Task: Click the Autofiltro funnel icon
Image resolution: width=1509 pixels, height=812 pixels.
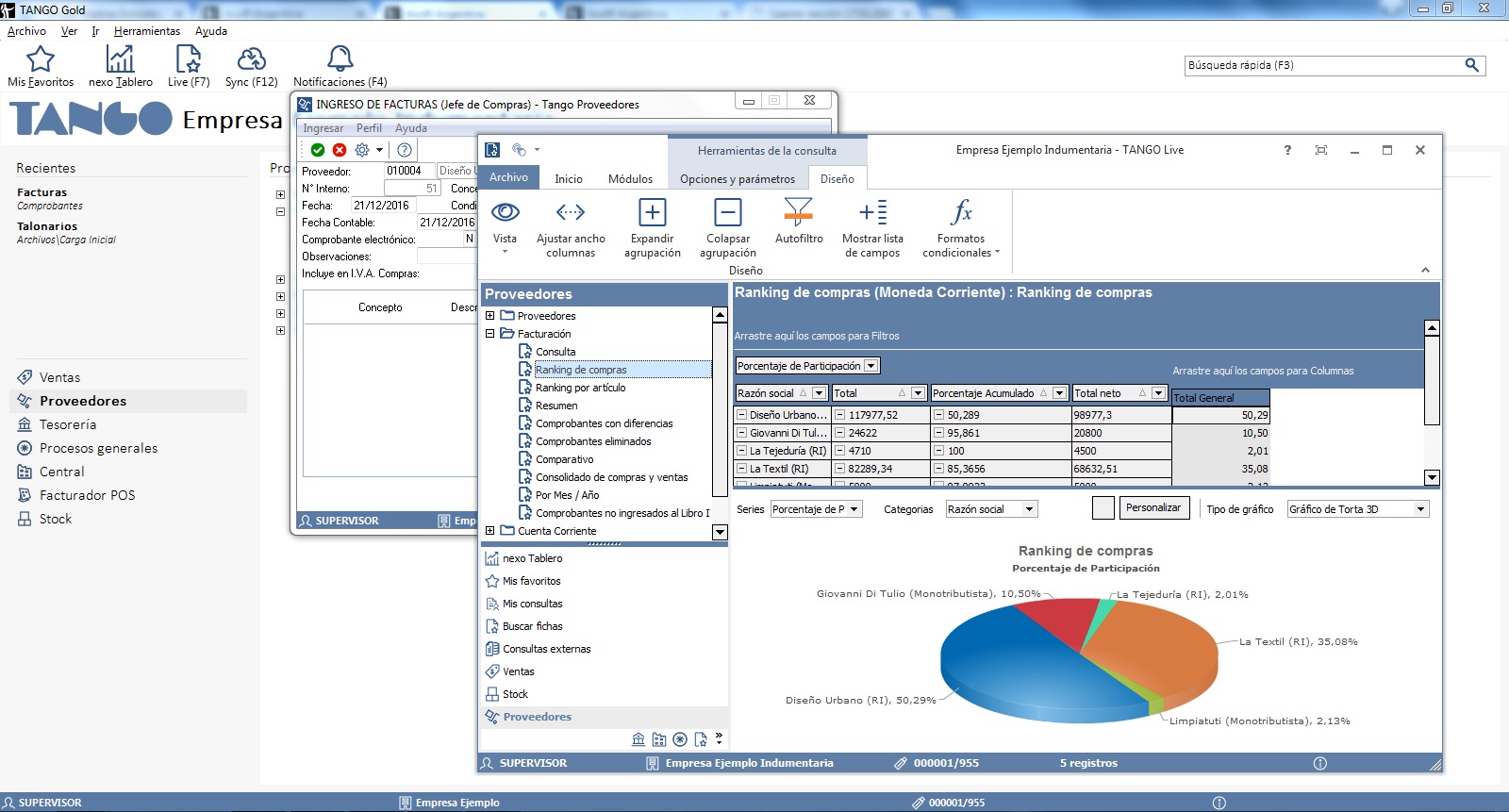Action: click(798, 213)
